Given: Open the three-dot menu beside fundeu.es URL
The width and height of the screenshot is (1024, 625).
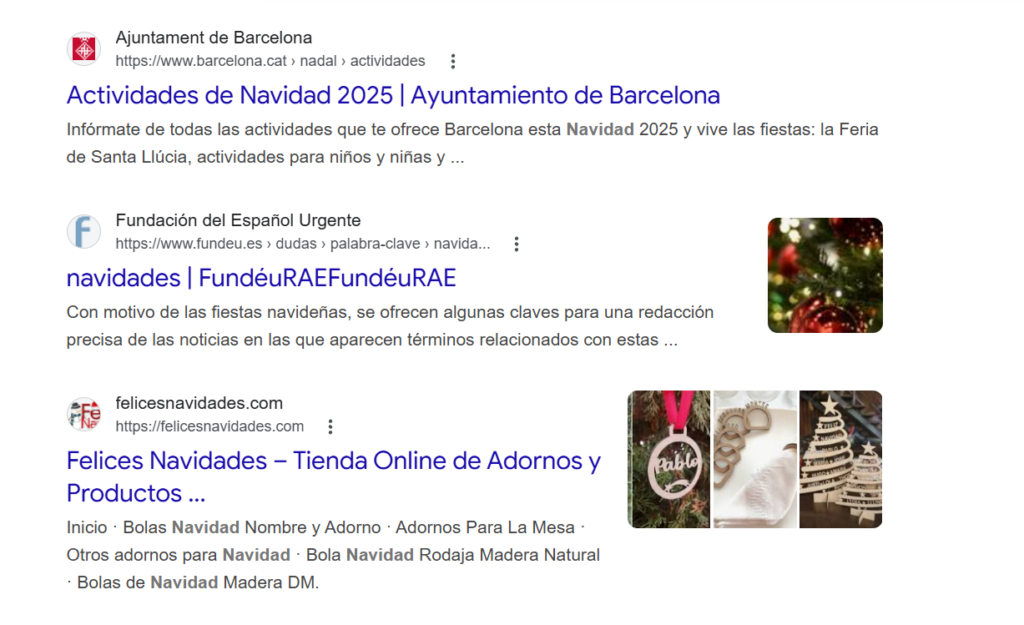Looking at the screenshot, I should tap(516, 244).
